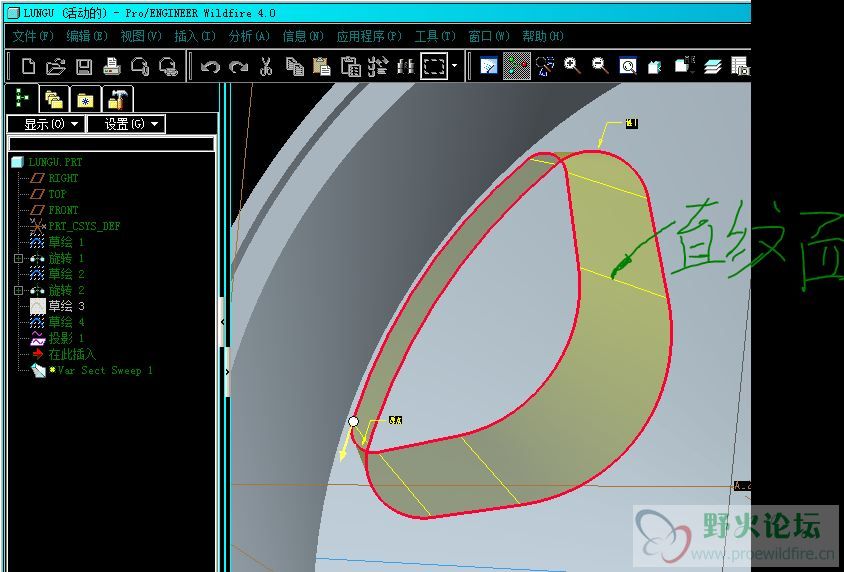Select 草绘 3 sketch feature
The width and height of the screenshot is (844, 572).
tap(66, 306)
